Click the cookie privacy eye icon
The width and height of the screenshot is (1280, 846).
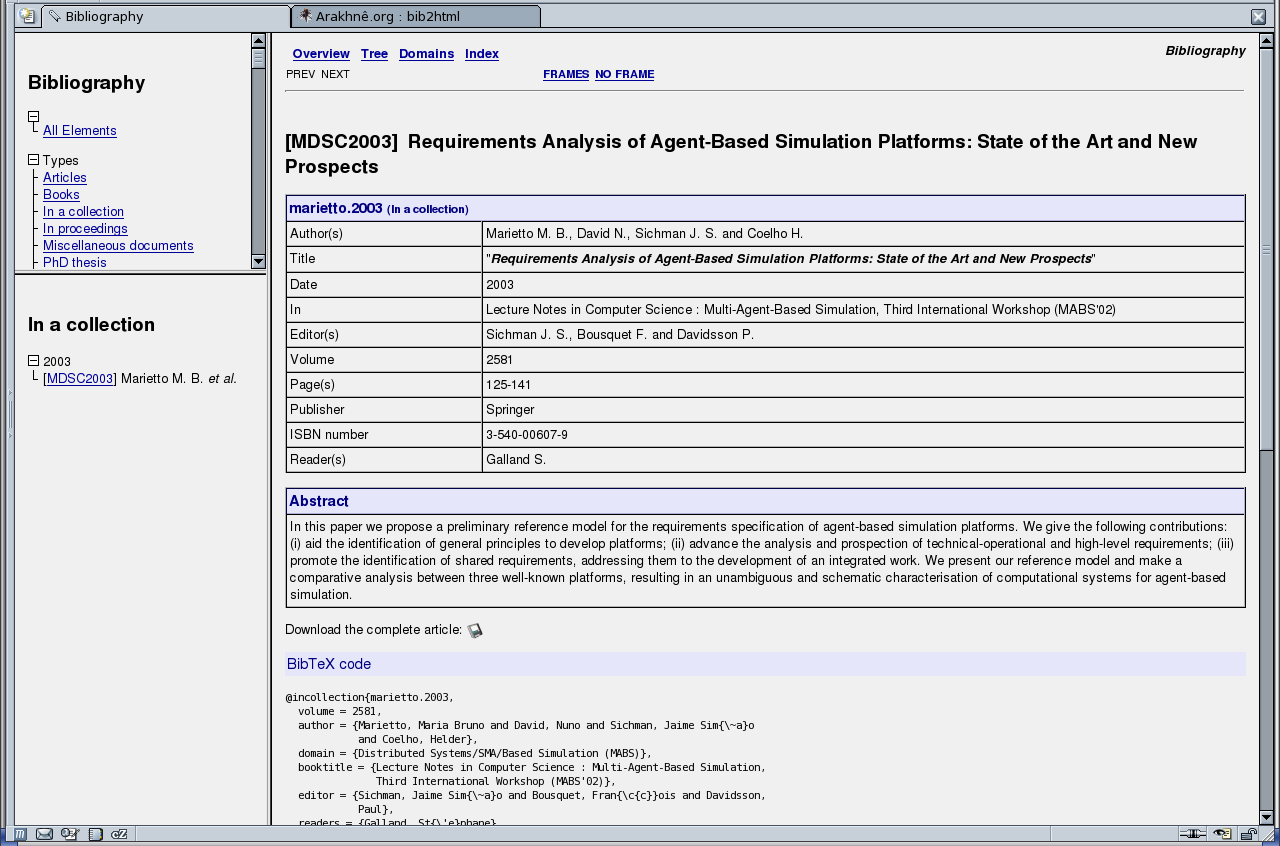coord(1222,834)
